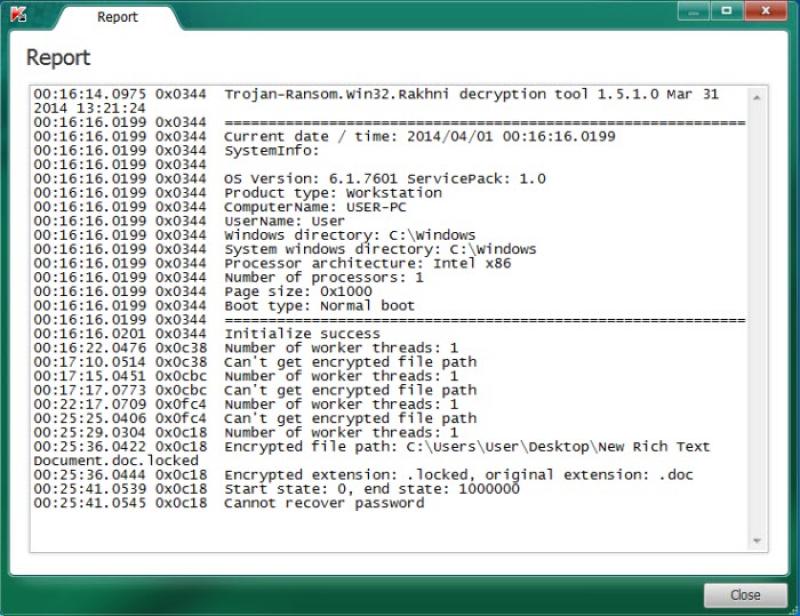Close the window with the red X button
800x616 pixels.
click(765, 11)
